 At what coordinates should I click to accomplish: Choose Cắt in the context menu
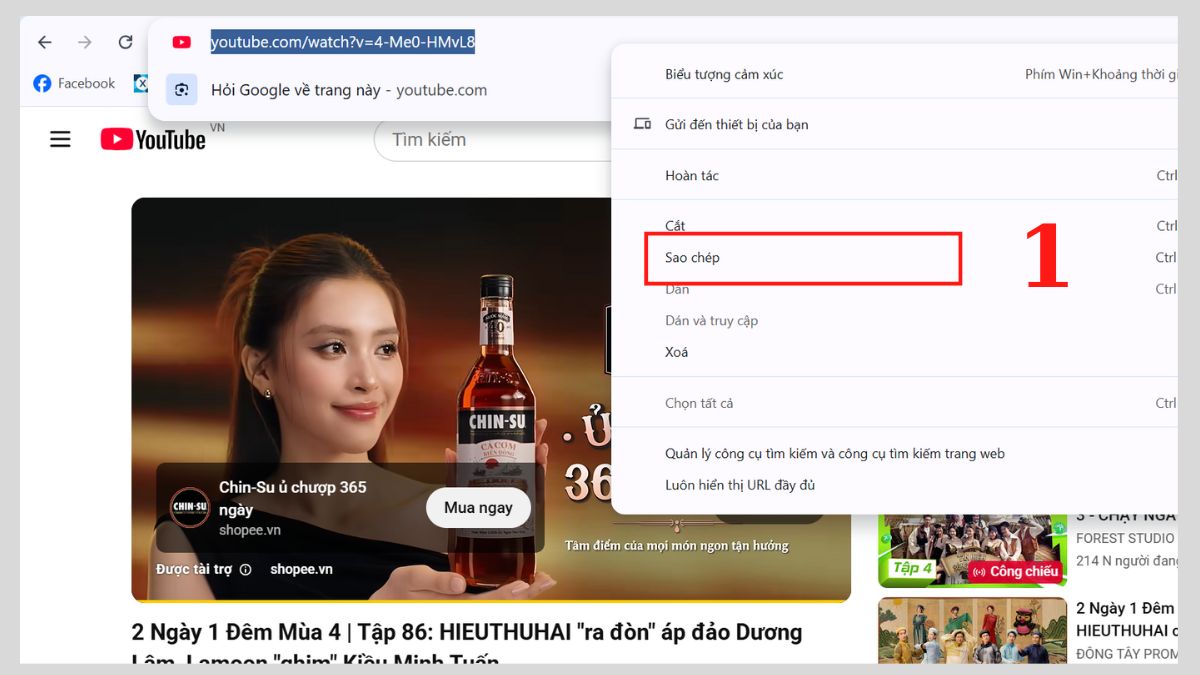(x=675, y=226)
